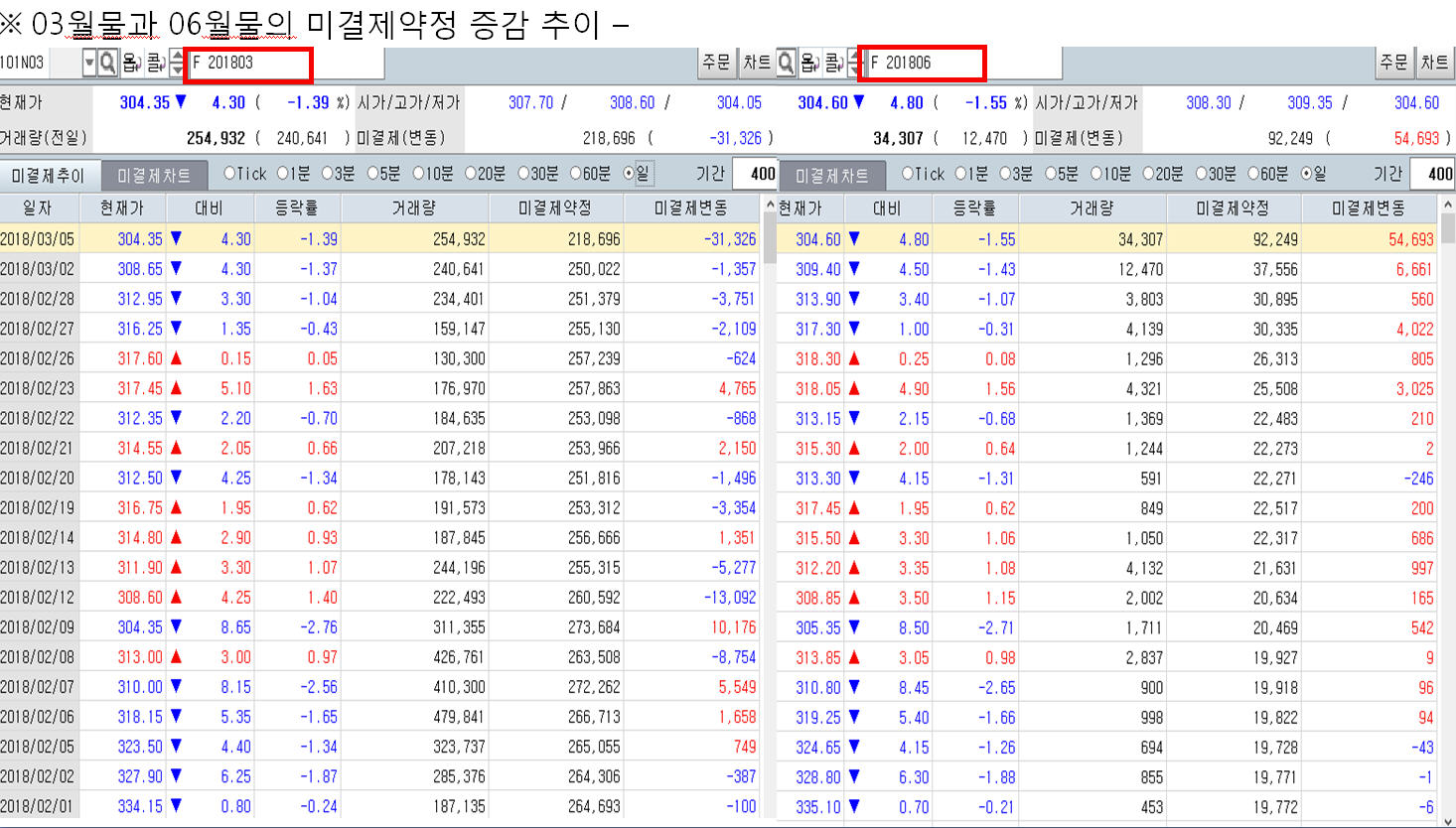Click the 기간 period input in left panel
Image resolution: width=1456 pixels, height=828 pixels.
click(756, 174)
